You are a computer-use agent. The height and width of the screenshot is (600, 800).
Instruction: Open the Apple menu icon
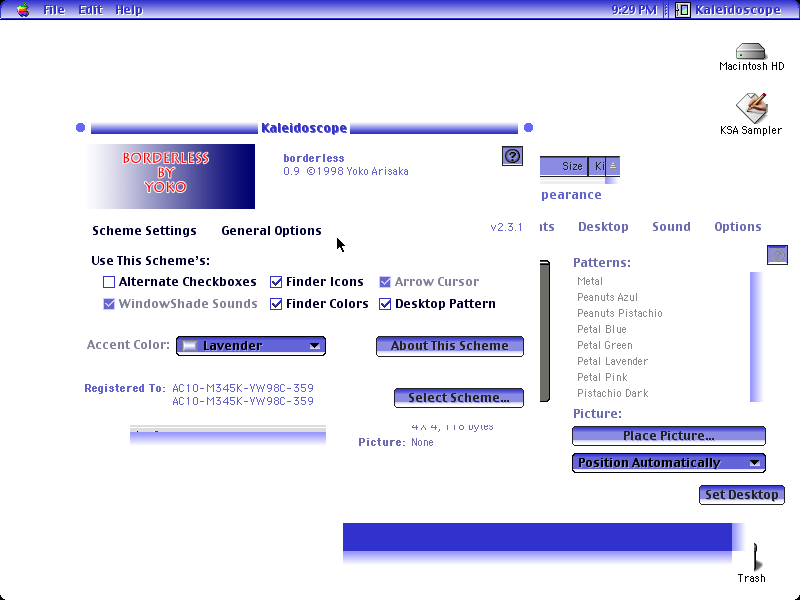click(x=22, y=10)
